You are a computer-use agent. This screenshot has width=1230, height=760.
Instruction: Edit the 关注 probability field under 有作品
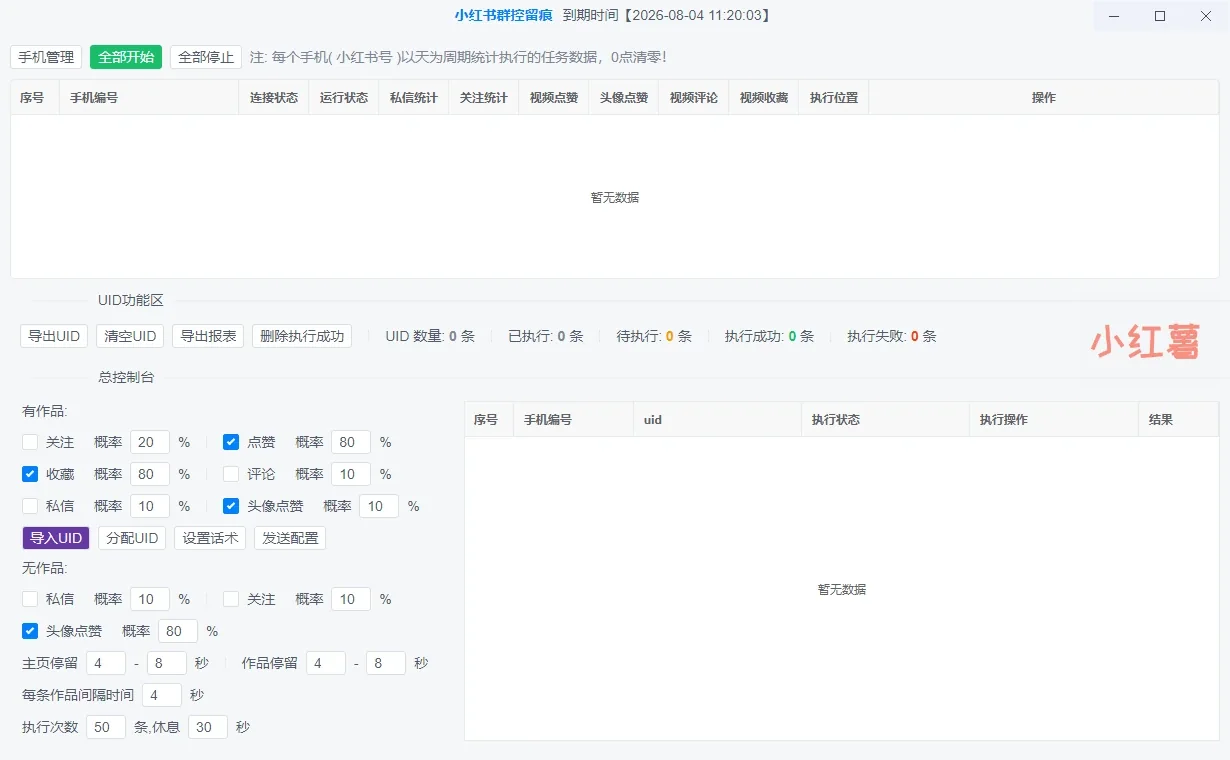click(150, 442)
